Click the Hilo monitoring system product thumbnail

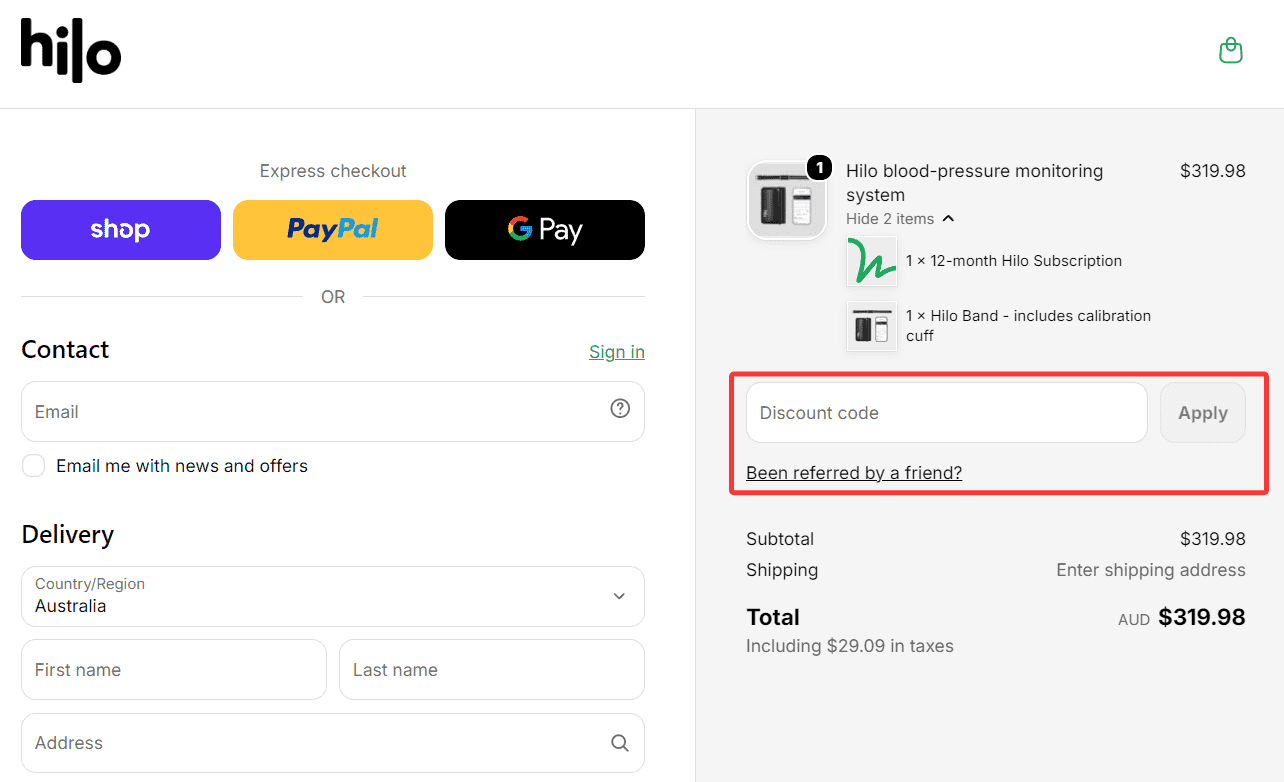787,201
